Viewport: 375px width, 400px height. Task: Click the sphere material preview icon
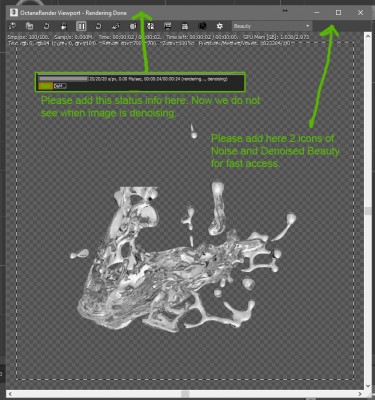pos(133,26)
